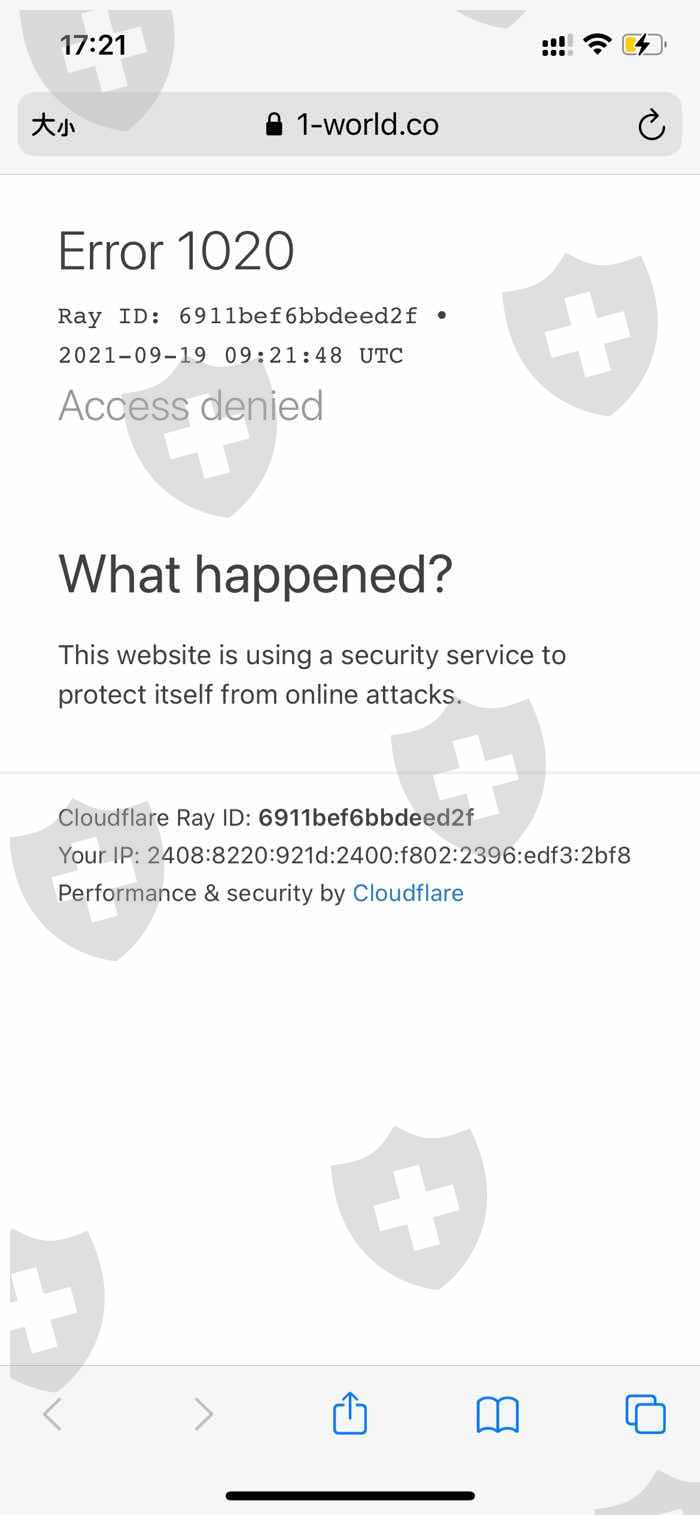Tap the battery charging indicator
The height and width of the screenshot is (1515, 700).
(644, 45)
